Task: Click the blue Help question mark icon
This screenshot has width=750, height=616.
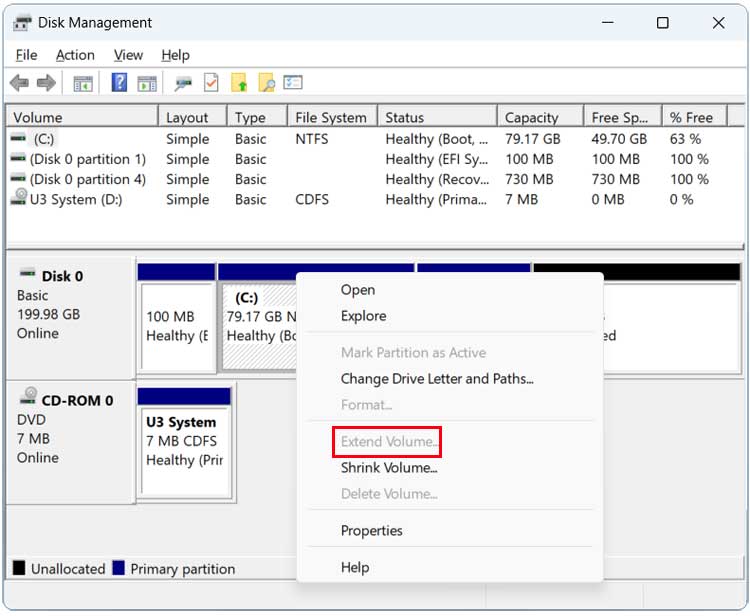Action: coord(119,83)
